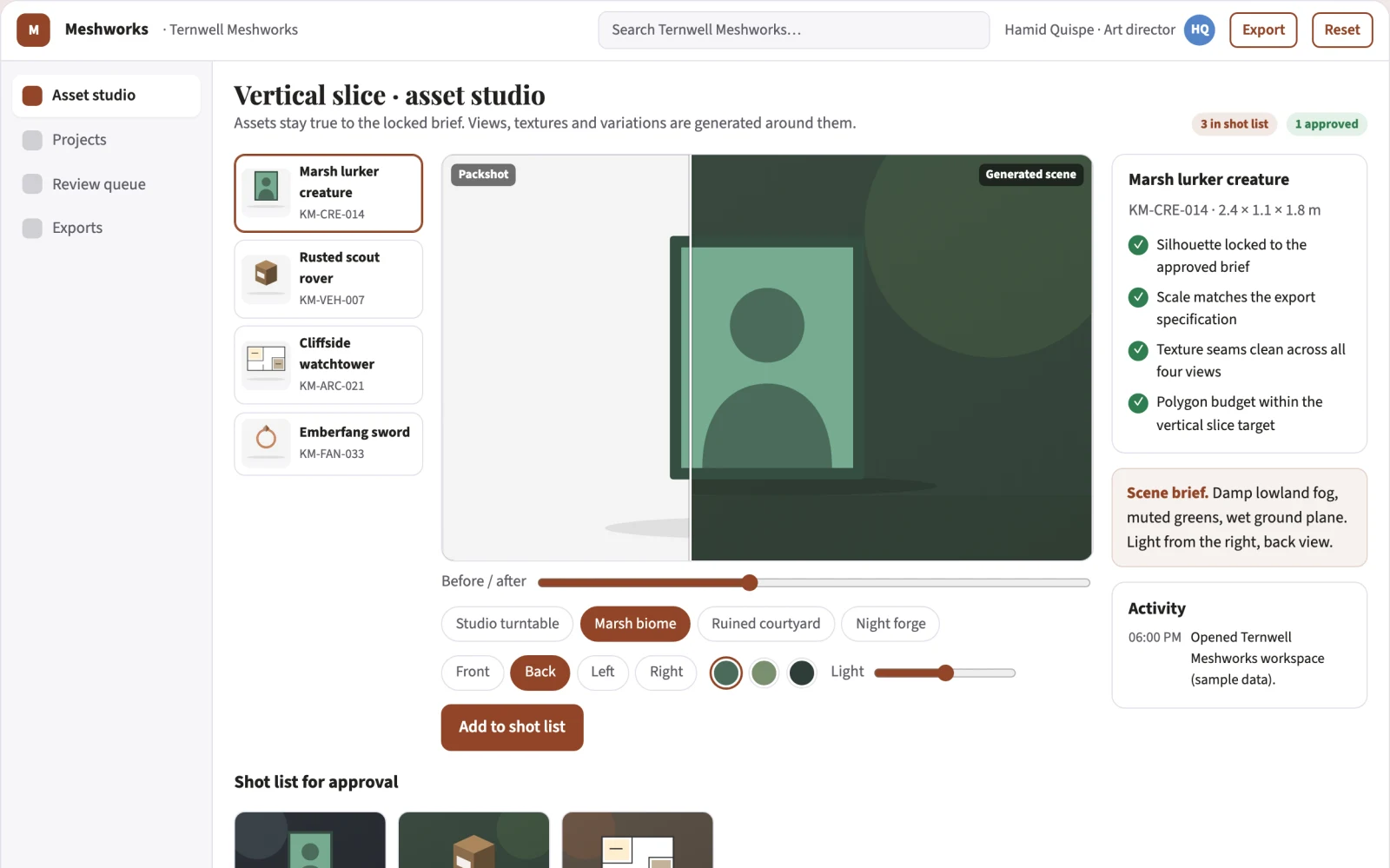Click the Asset studio sidebar icon

[32, 96]
